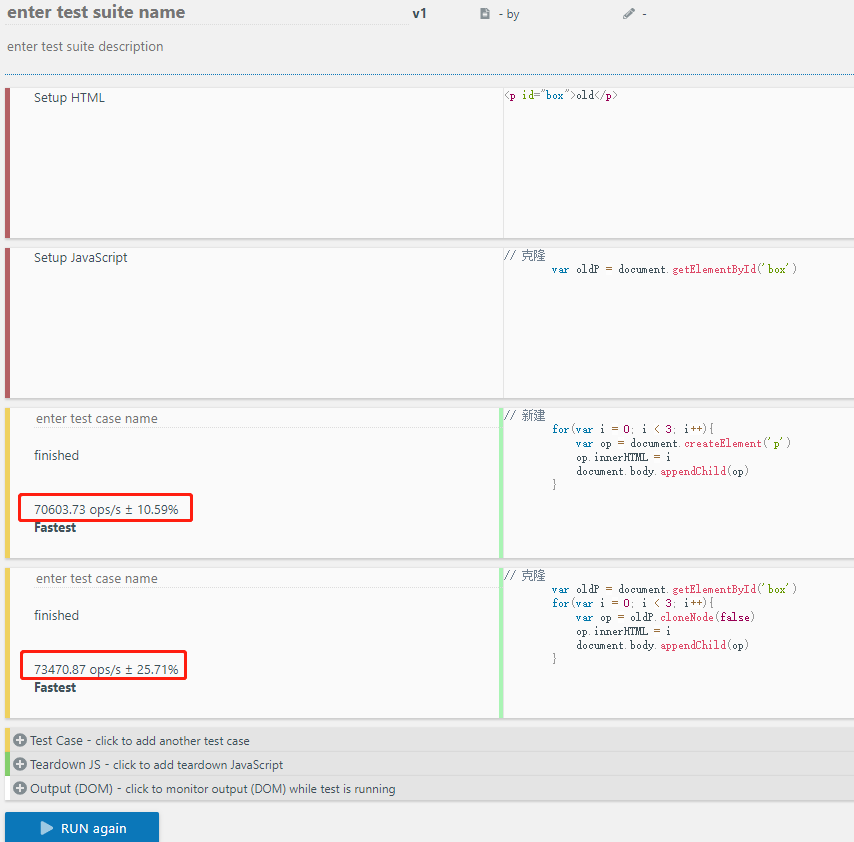Click into Setup JavaScript code editor

pos(679,323)
